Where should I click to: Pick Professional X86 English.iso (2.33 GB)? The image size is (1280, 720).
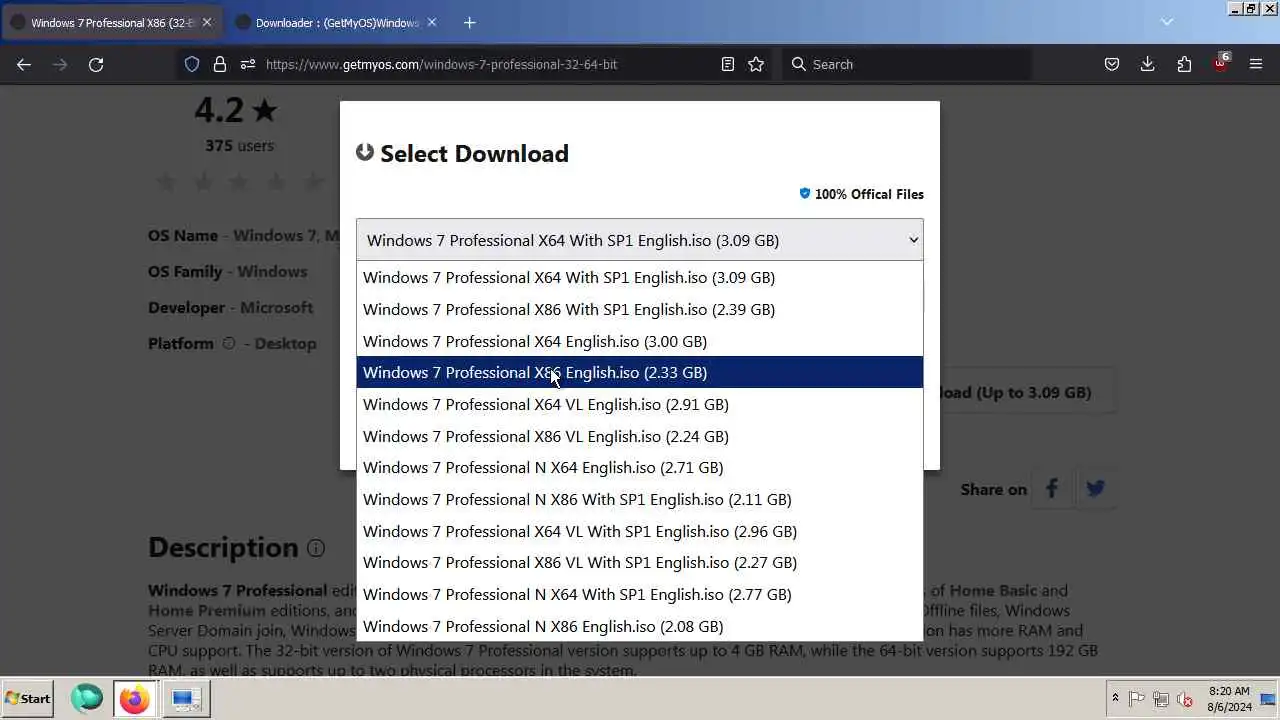[x=640, y=372]
